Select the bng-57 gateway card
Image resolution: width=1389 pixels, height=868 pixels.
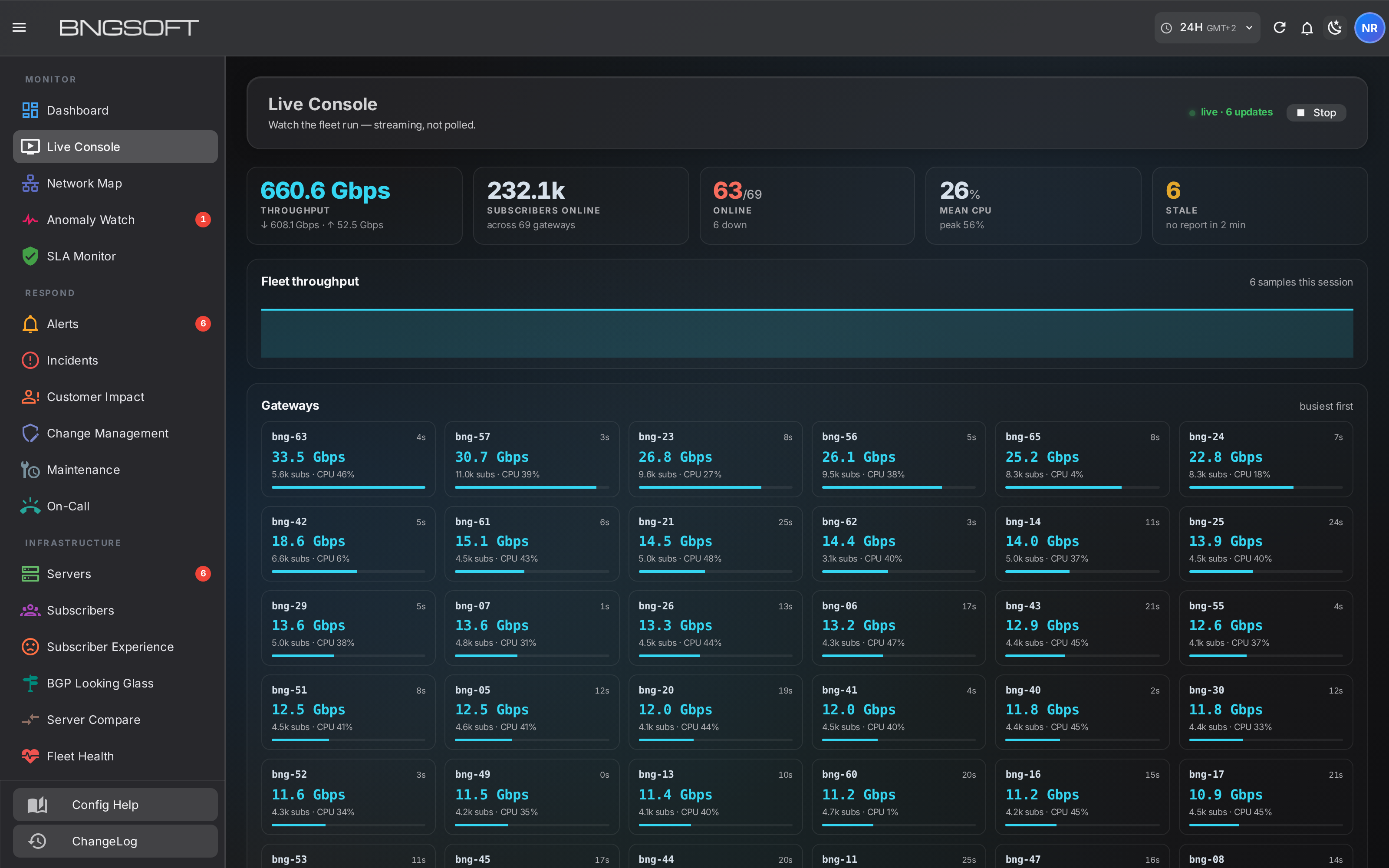point(532,459)
